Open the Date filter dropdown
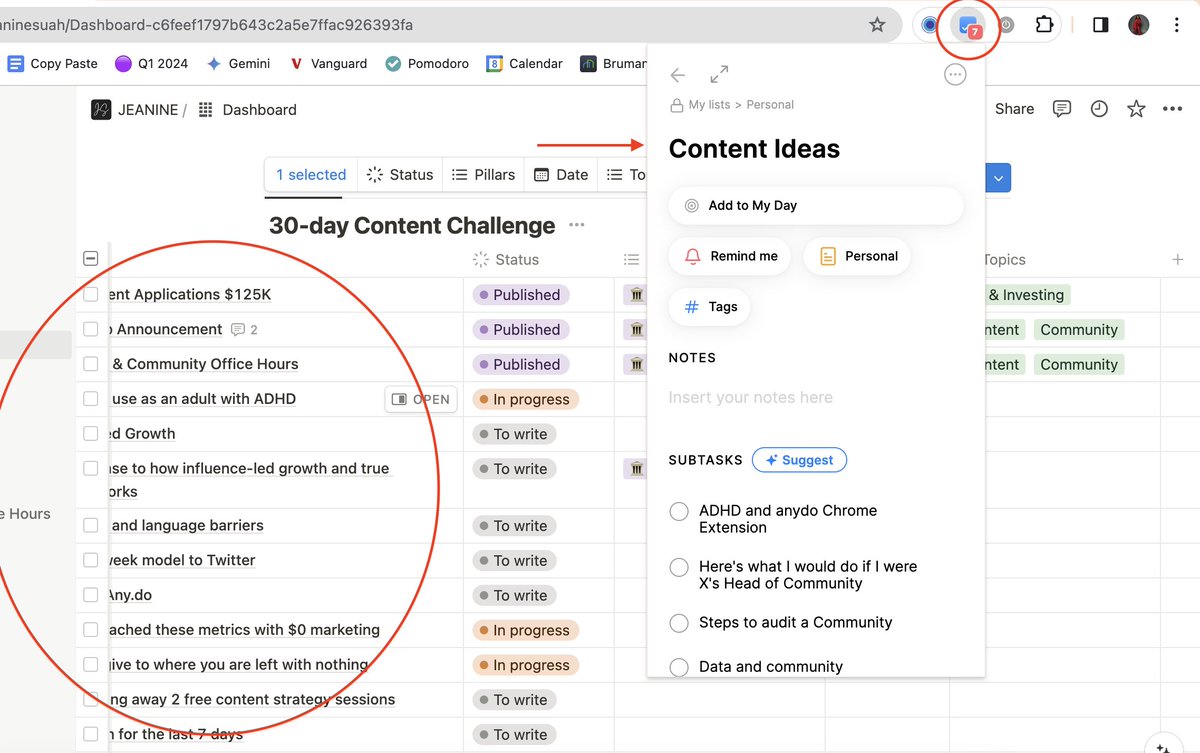Image resolution: width=1200 pixels, height=753 pixels. click(x=561, y=174)
